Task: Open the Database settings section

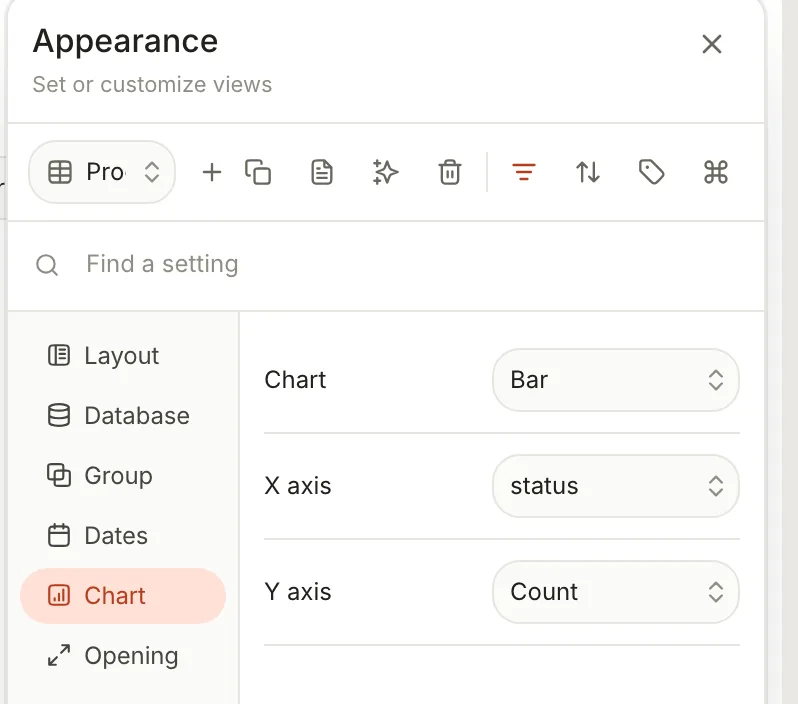Action: pos(123,416)
